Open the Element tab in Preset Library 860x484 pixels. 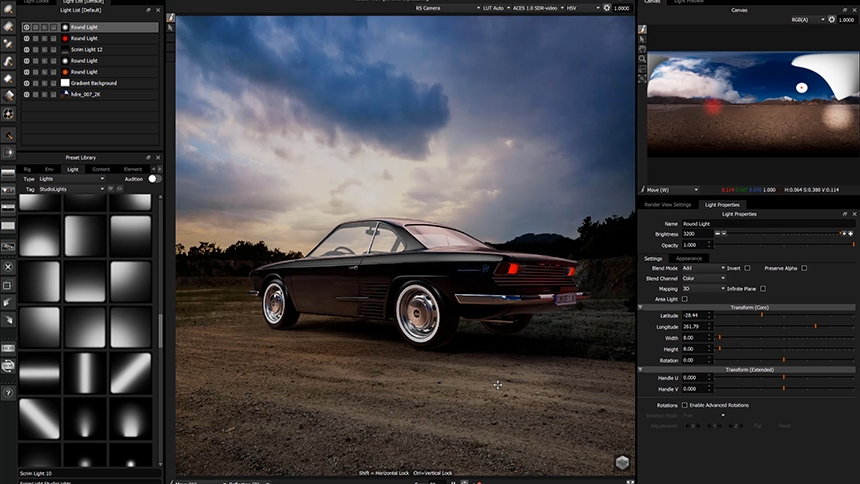[133, 169]
